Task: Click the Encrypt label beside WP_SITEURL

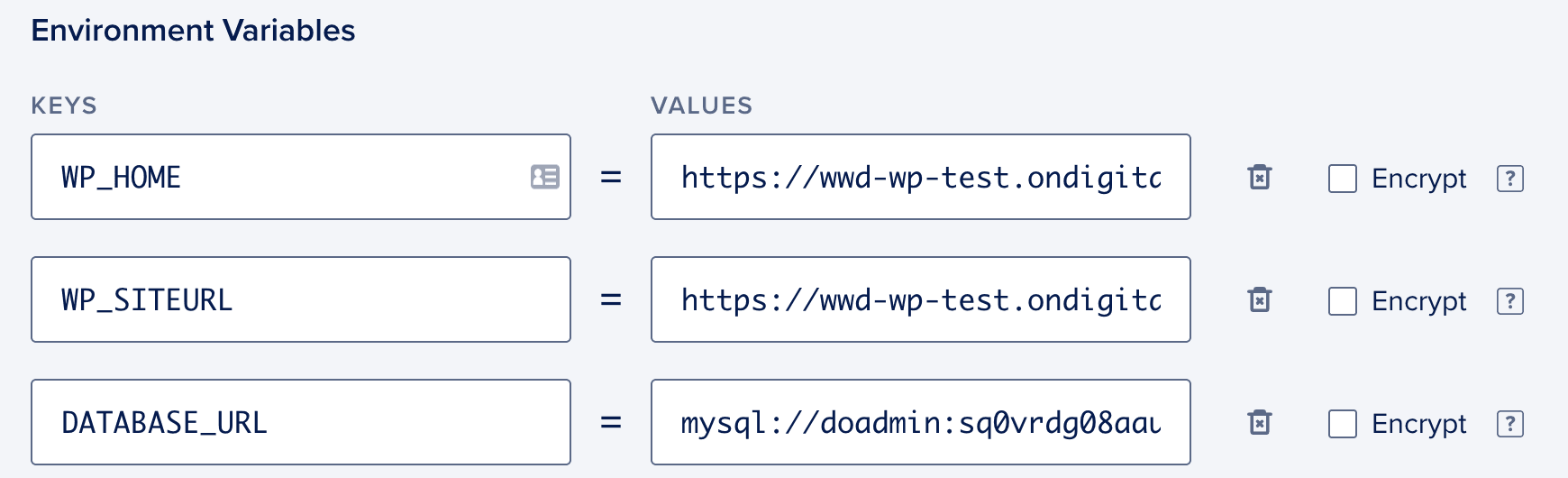Action: pos(1418,301)
